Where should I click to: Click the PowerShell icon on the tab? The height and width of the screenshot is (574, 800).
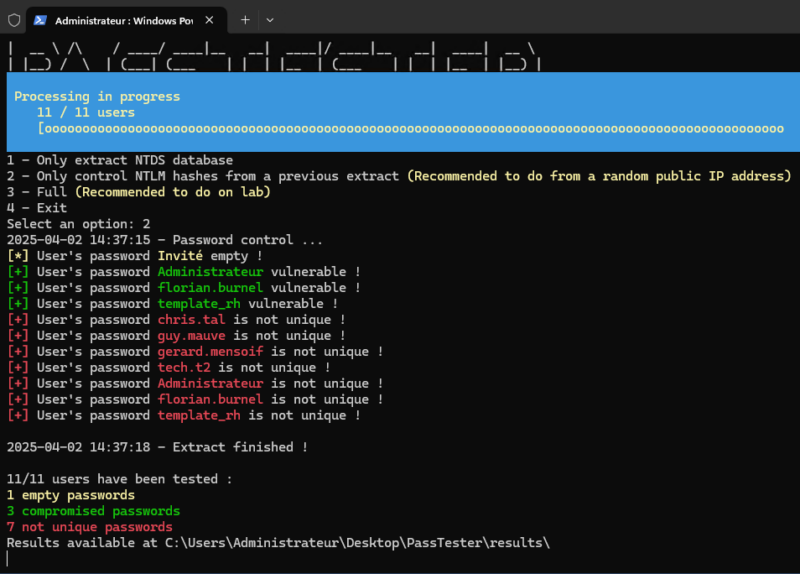[41, 20]
